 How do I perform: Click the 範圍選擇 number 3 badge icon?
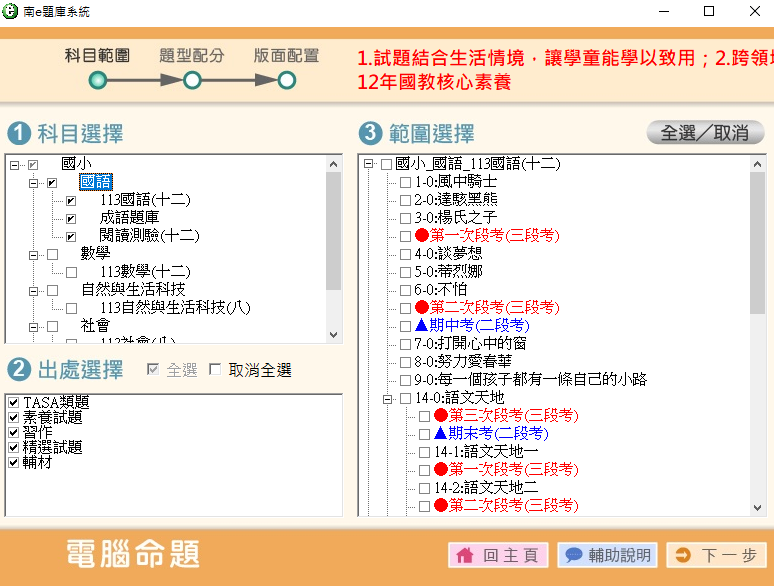370,133
